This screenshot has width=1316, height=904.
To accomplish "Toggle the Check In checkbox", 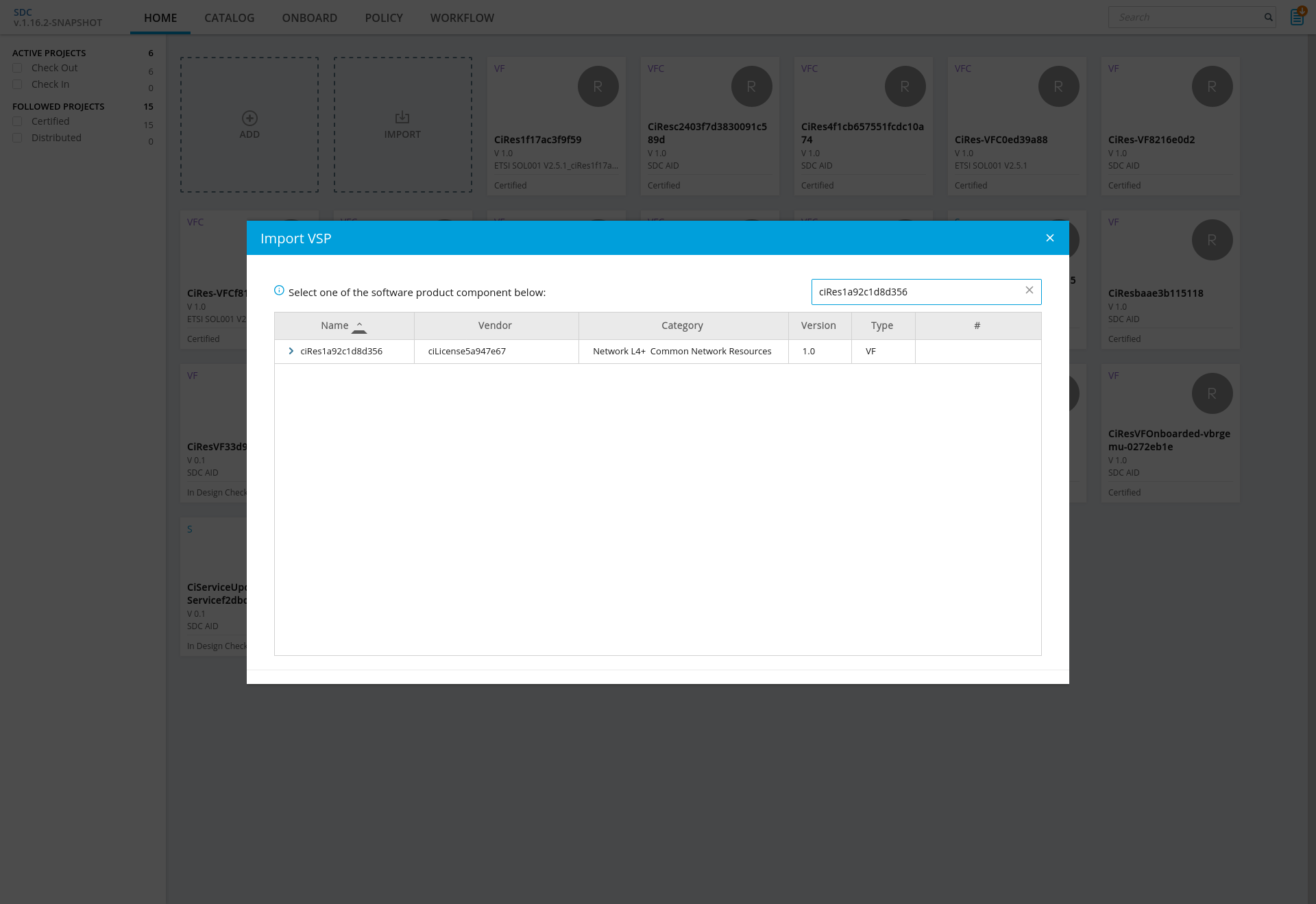I will [x=18, y=84].
